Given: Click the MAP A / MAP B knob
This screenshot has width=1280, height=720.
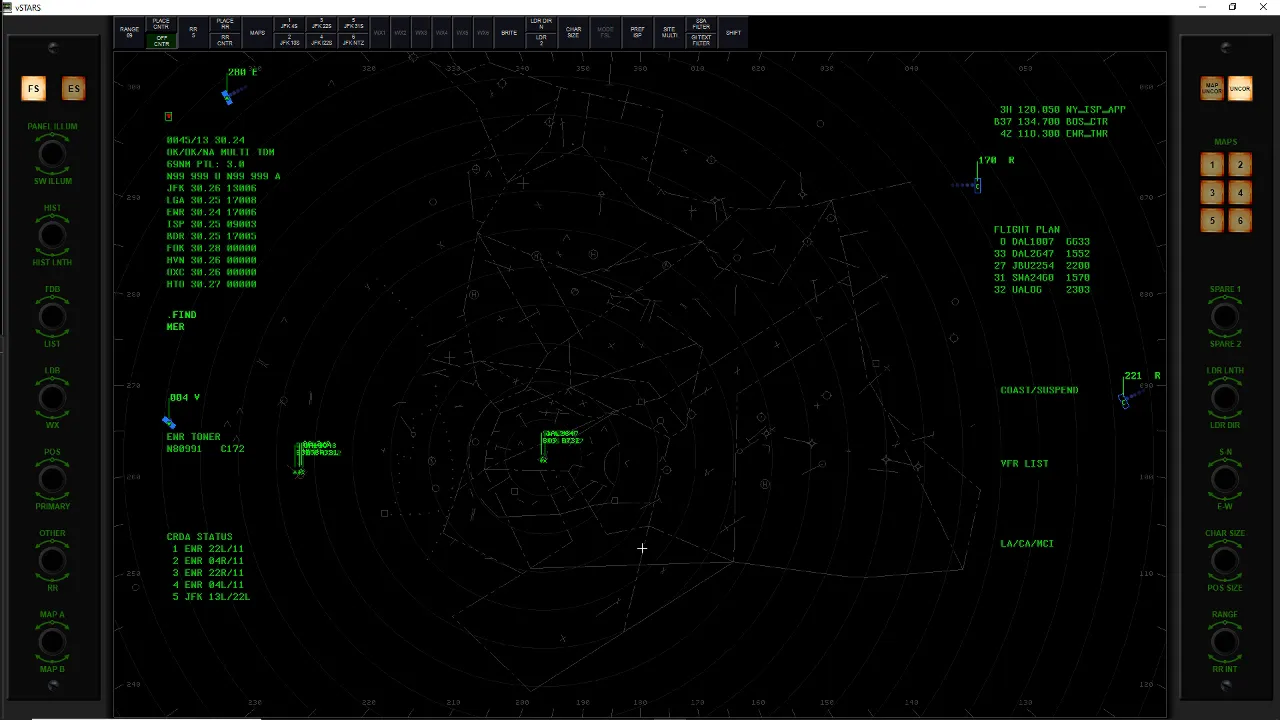Looking at the screenshot, I should point(52,641).
